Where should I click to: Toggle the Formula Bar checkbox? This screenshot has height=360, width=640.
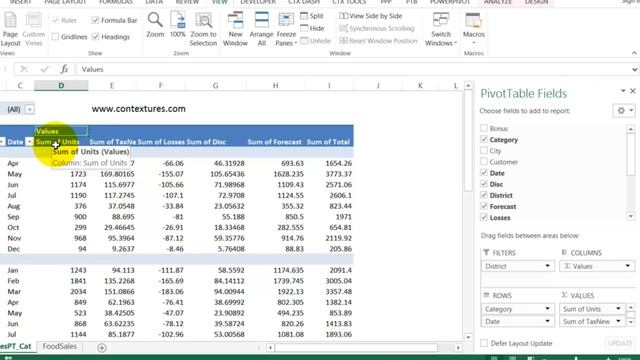(x=95, y=20)
